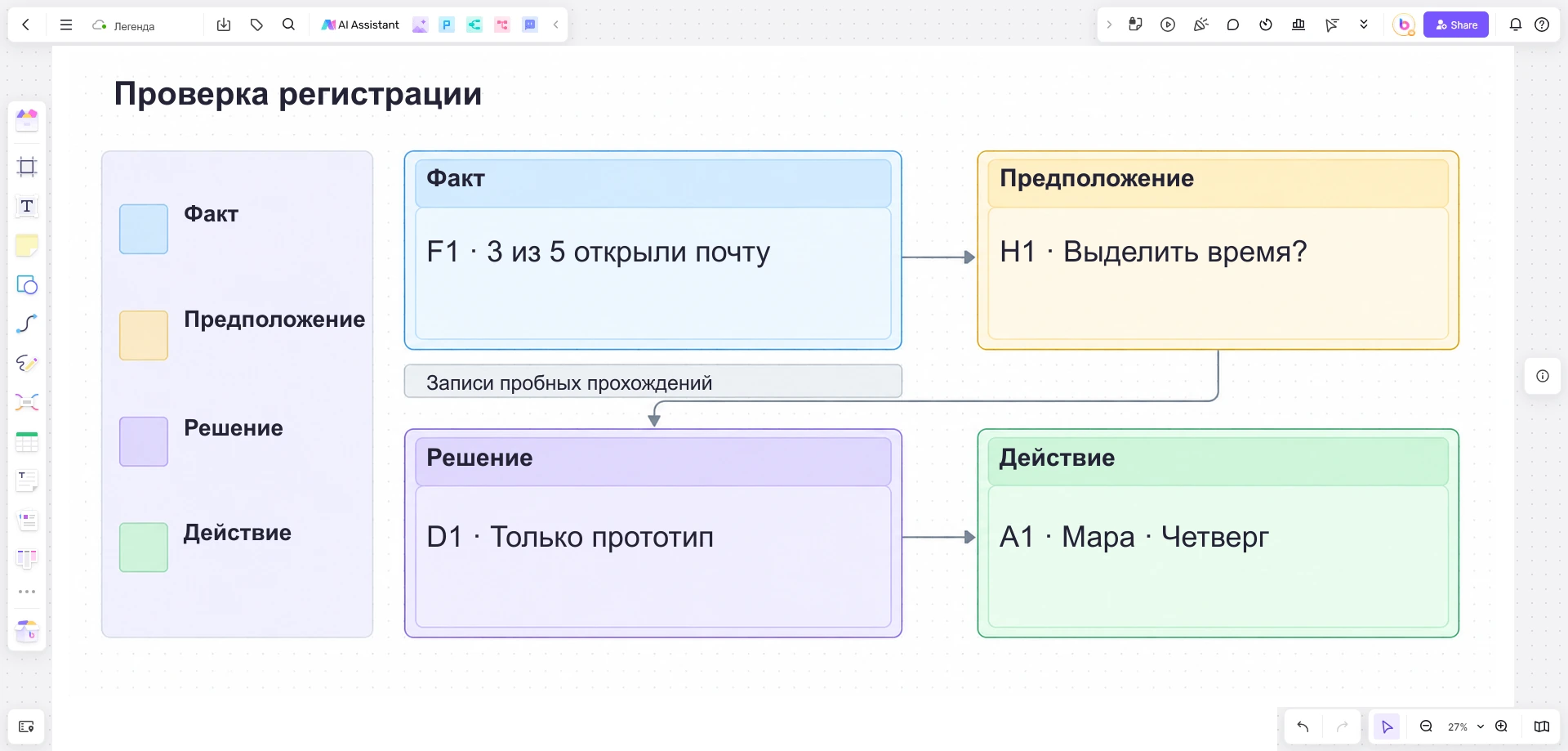Open notifications bell

click(x=1516, y=25)
